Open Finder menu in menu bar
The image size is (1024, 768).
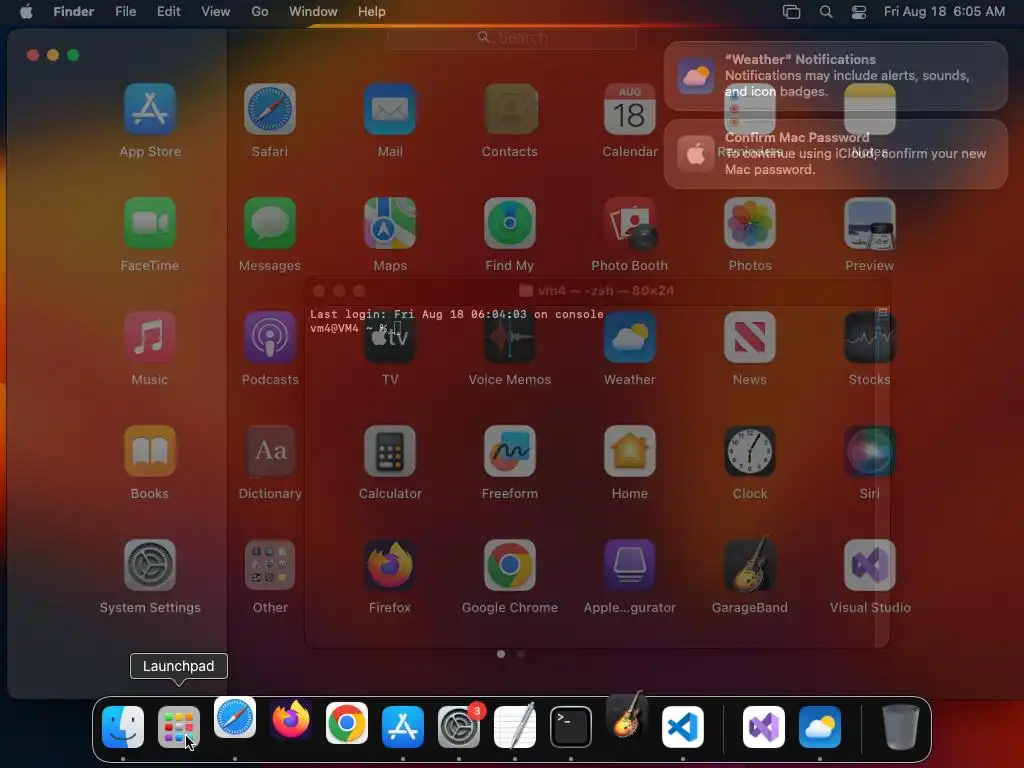(74, 11)
